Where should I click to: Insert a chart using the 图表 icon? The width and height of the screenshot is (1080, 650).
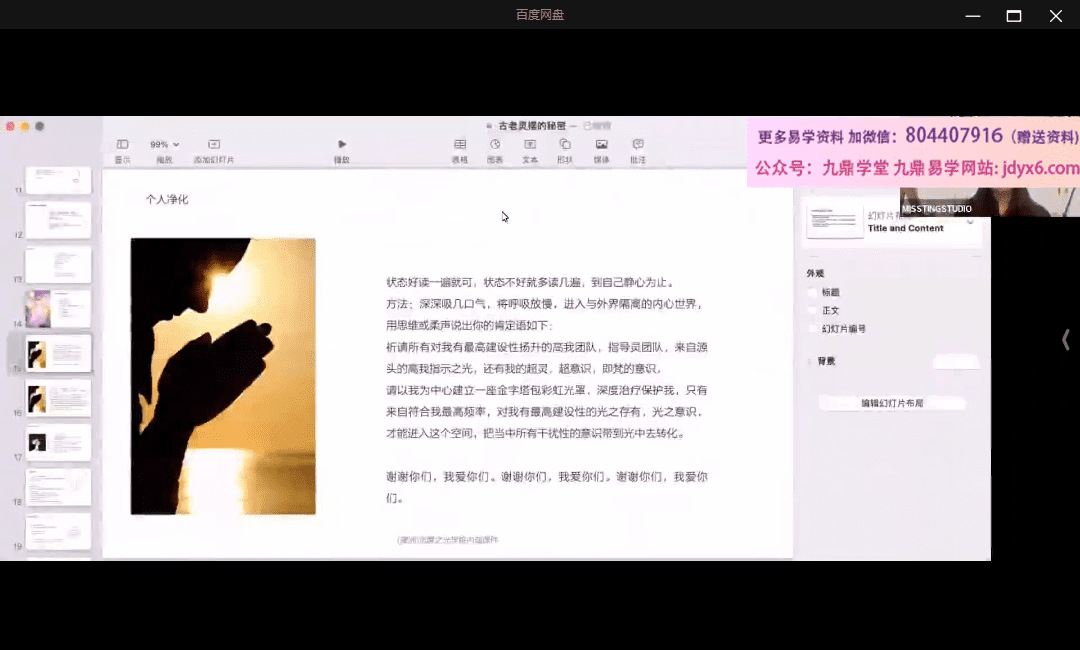point(495,145)
